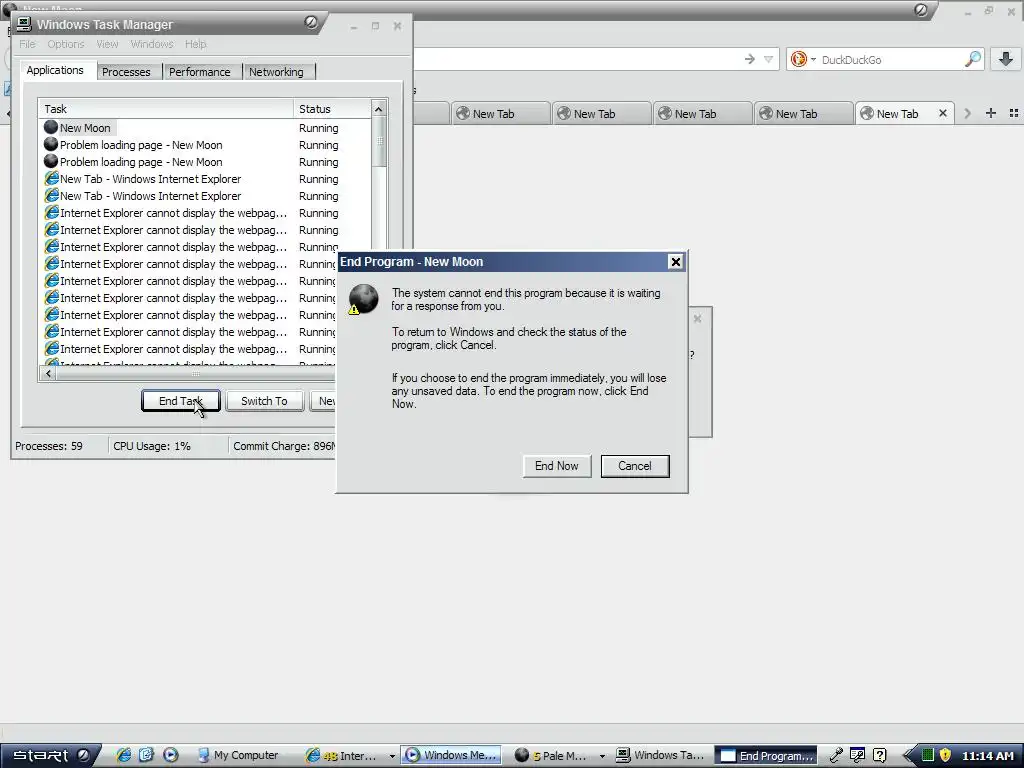This screenshot has width=1024, height=768.
Task: Switch to the Processes tab
Action: pos(126,72)
